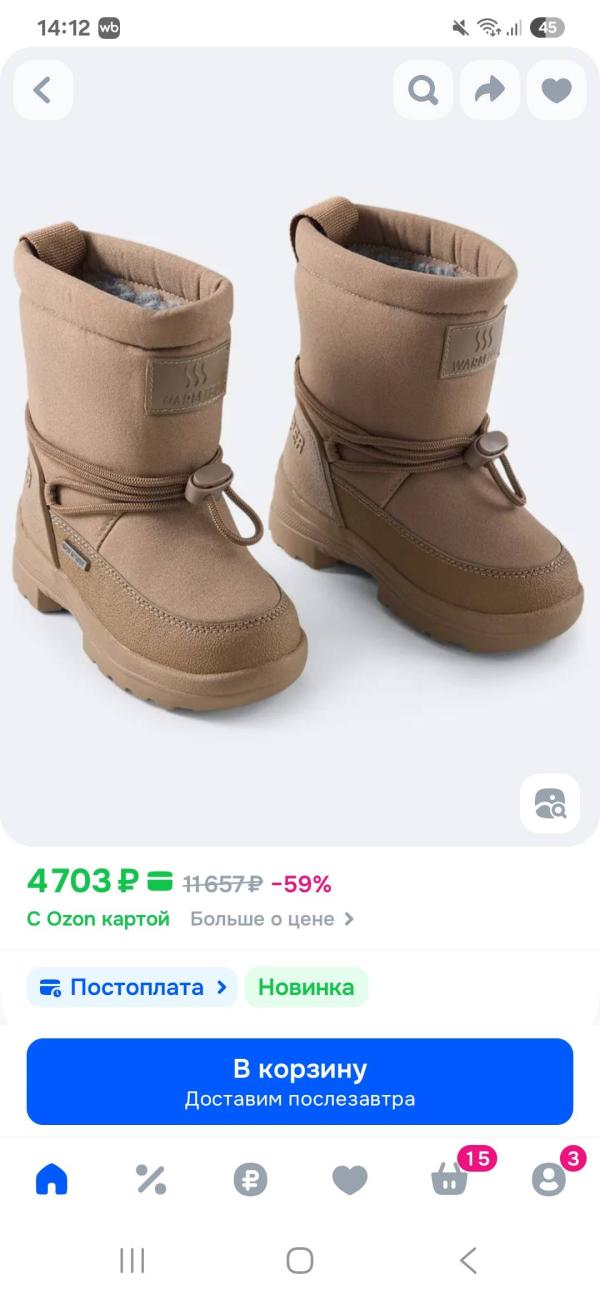Open cart tab with 15 items badge
The width and height of the screenshot is (600, 1299).
point(450,1180)
